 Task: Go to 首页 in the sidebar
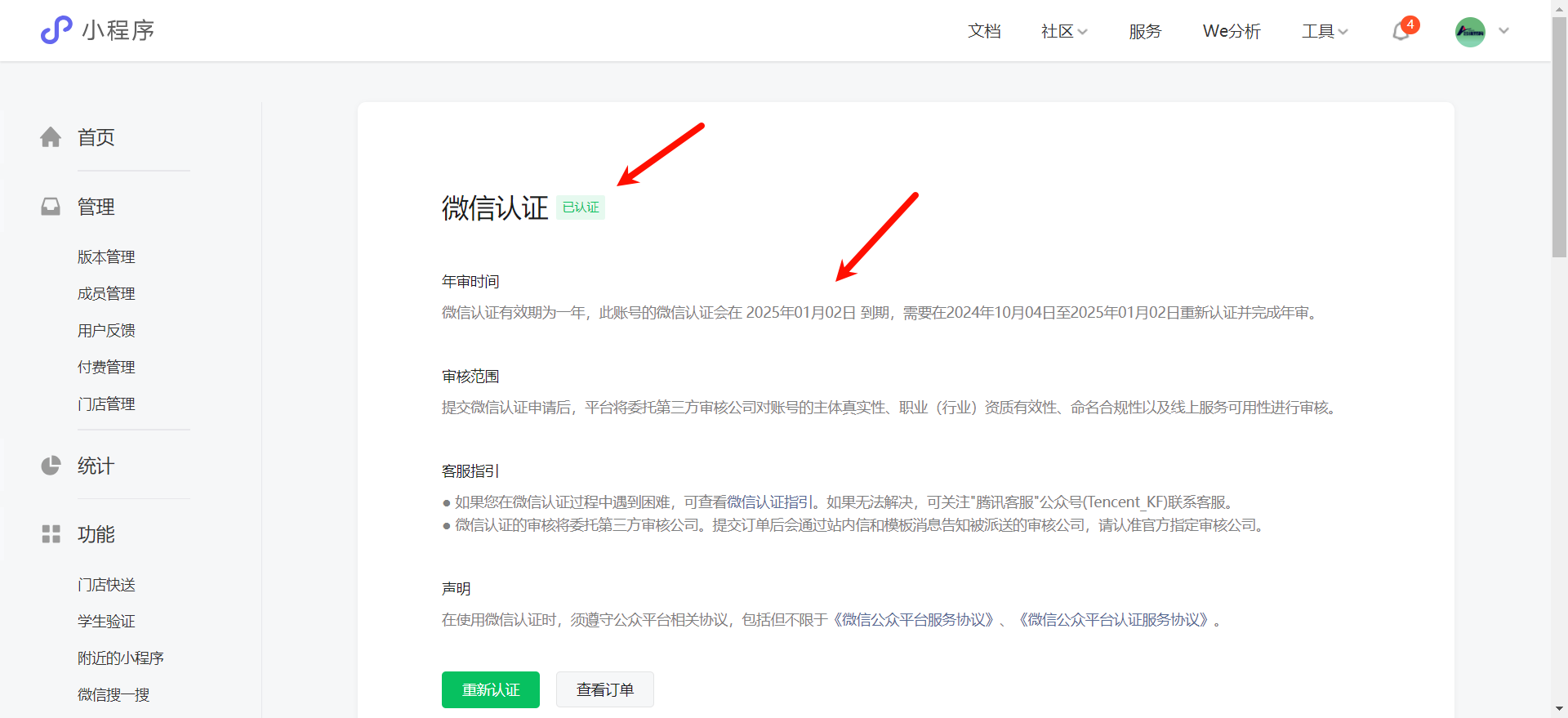[x=96, y=137]
